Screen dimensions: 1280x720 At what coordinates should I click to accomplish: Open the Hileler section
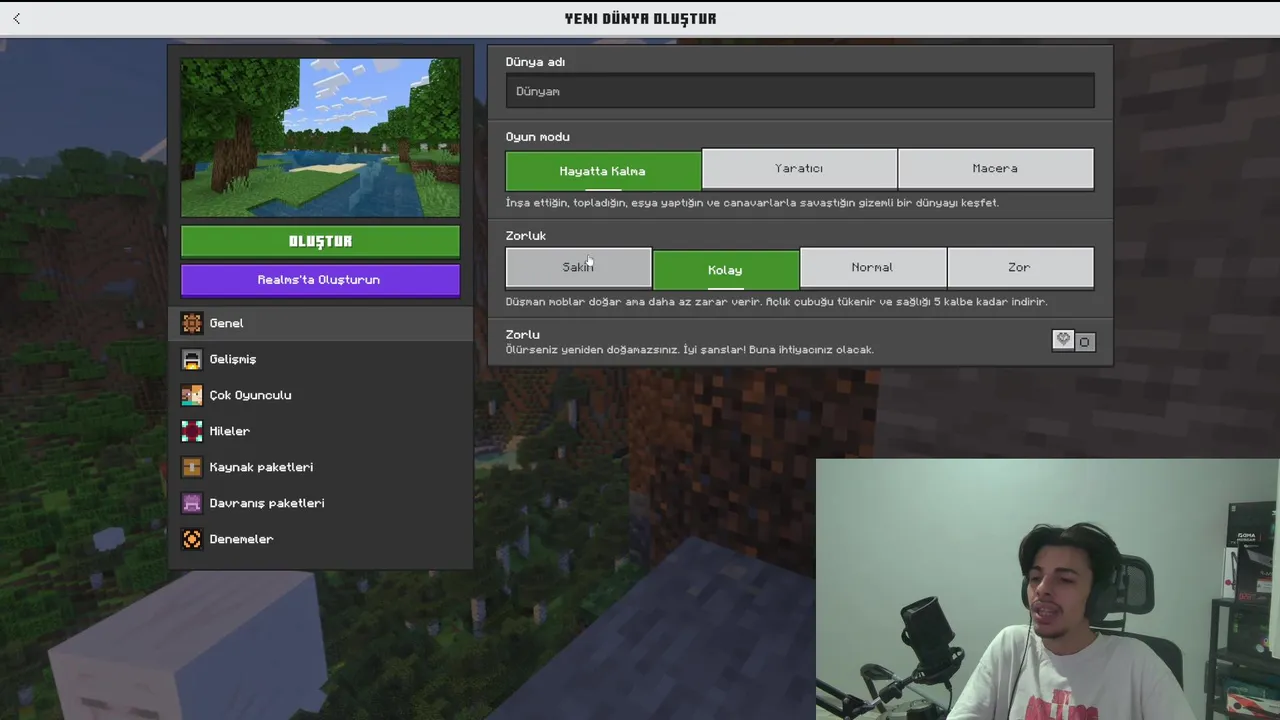[x=321, y=431]
